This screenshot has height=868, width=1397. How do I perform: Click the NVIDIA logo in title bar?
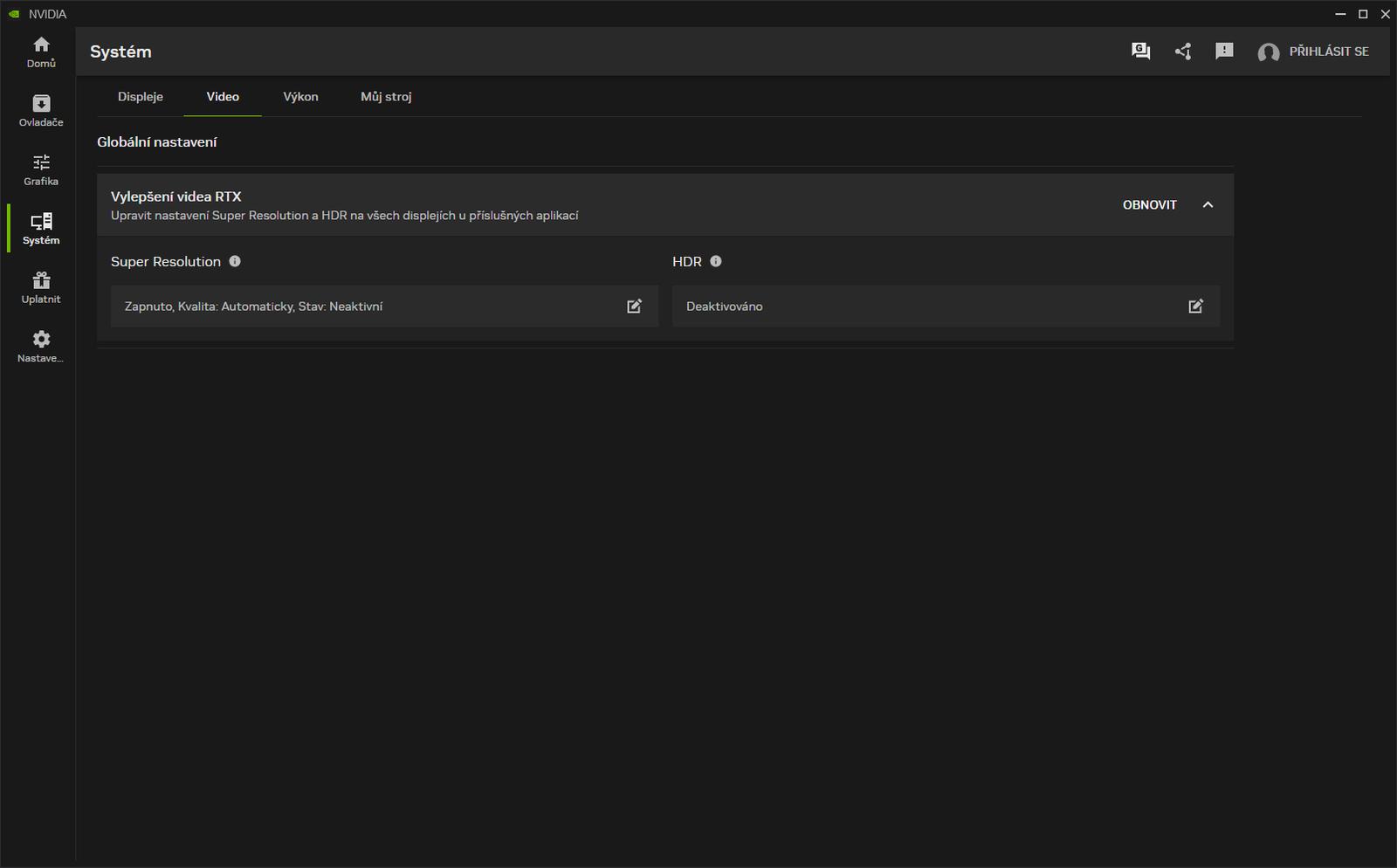14,14
